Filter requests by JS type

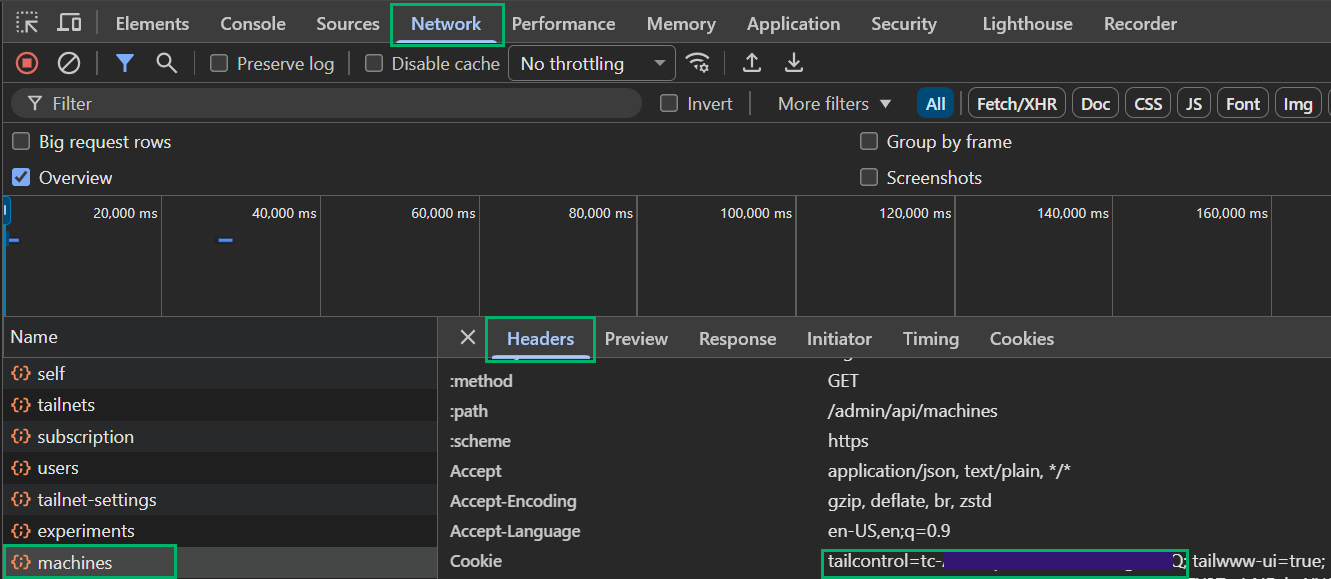click(1194, 103)
